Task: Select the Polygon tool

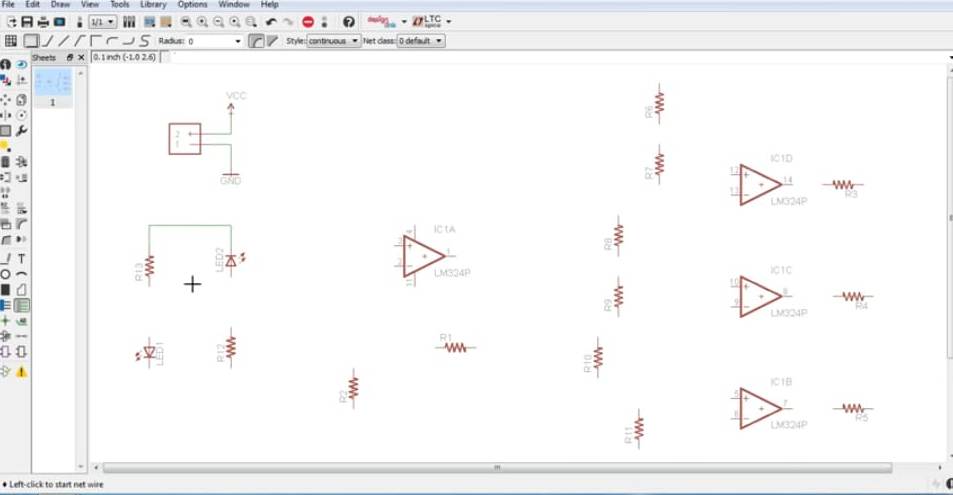Action: click(21, 289)
